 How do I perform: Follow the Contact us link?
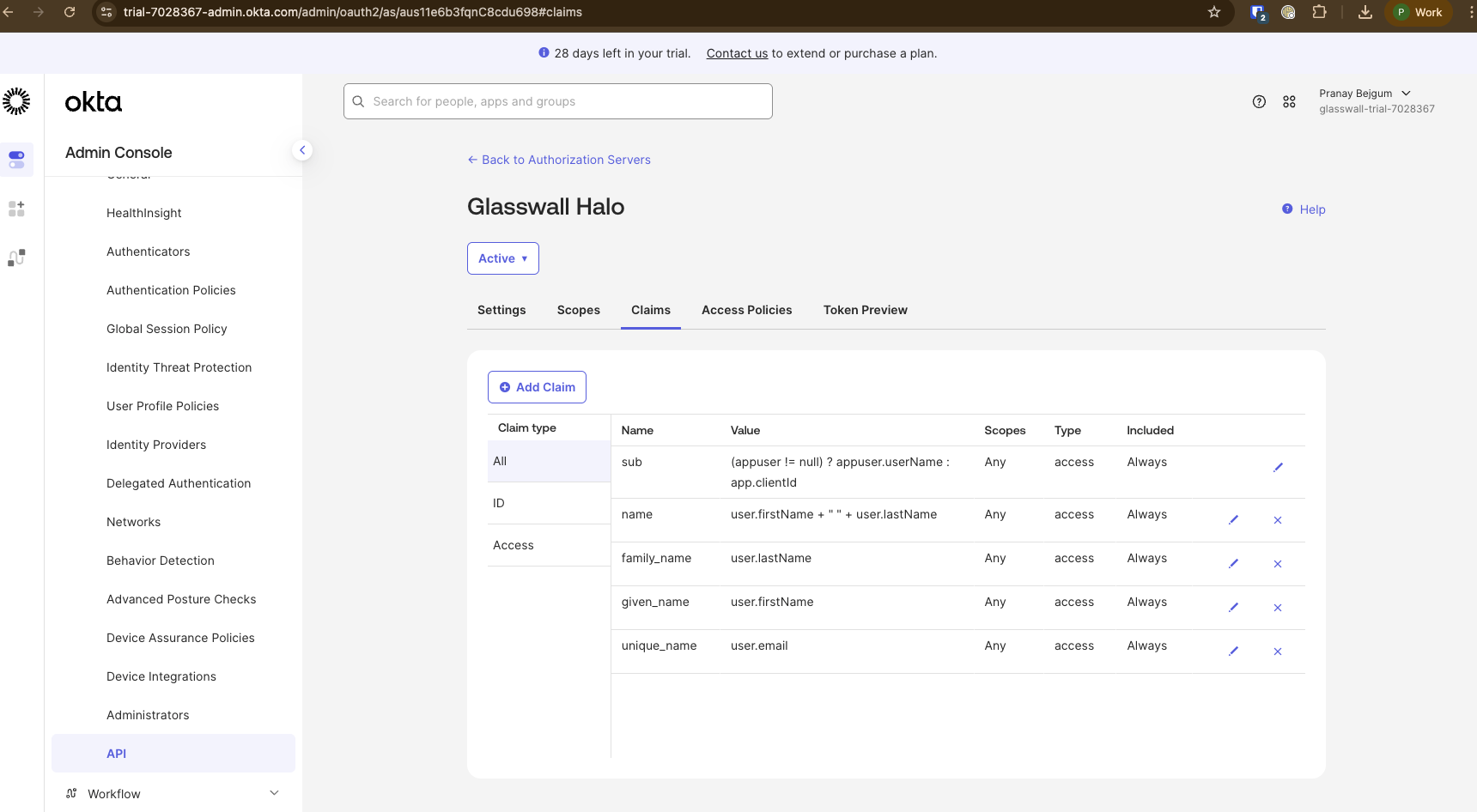click(x=736, y=52)
